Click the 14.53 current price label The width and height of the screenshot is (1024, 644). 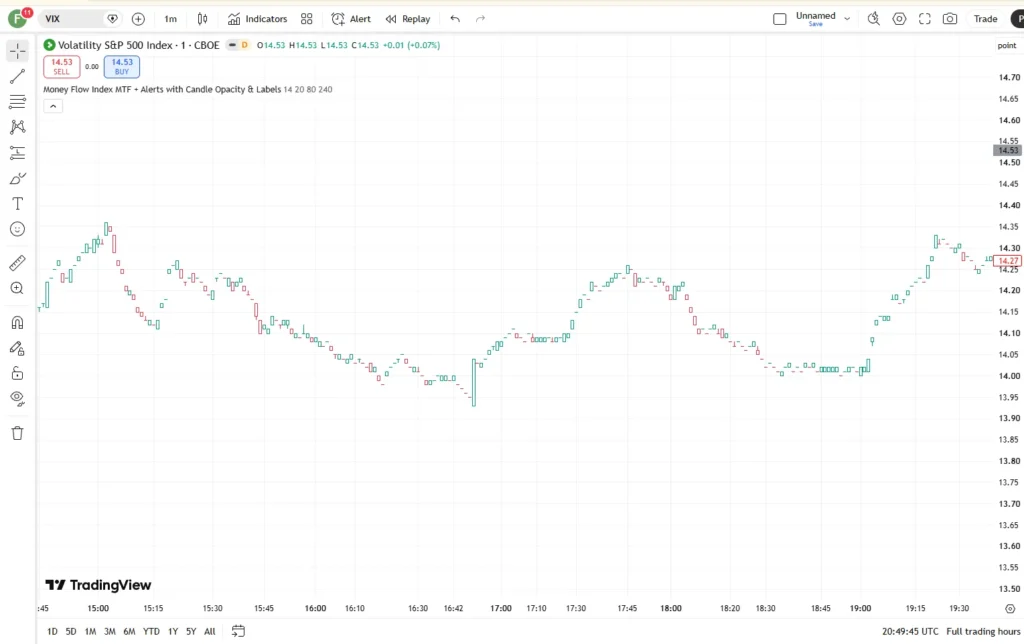(1008, 150)
